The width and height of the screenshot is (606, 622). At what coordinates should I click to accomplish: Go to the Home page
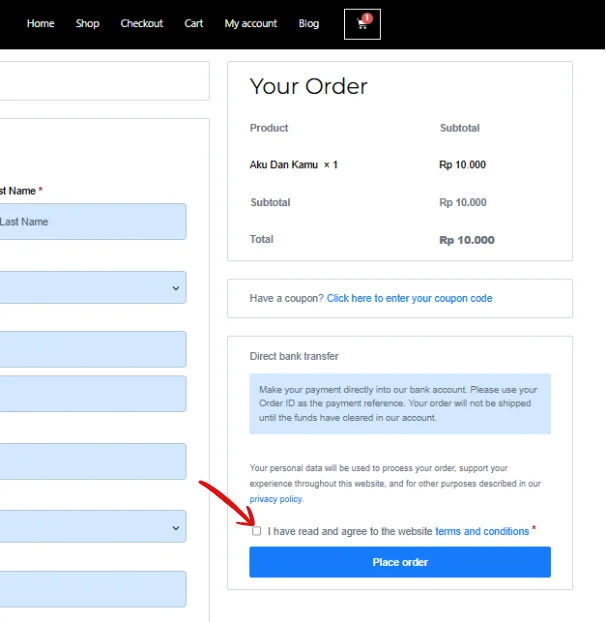[40, 23]
